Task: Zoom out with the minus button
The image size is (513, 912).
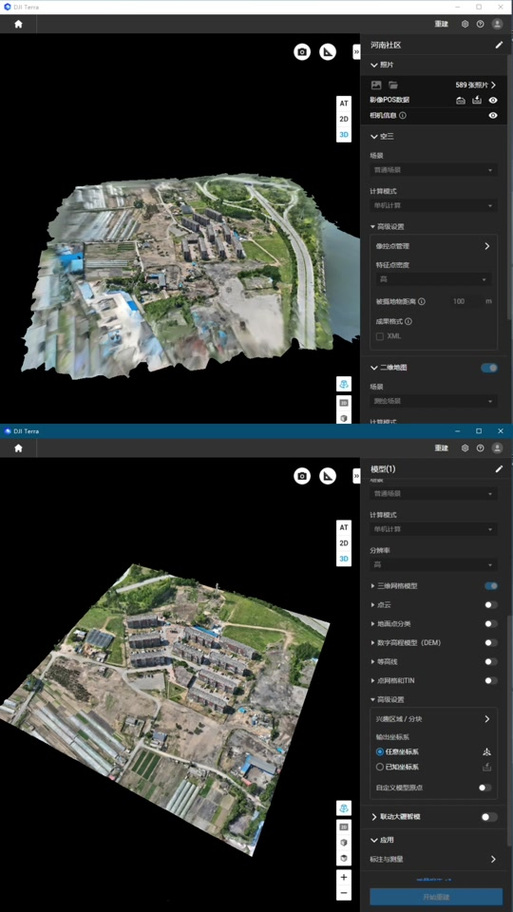Action: coord(344,892)
